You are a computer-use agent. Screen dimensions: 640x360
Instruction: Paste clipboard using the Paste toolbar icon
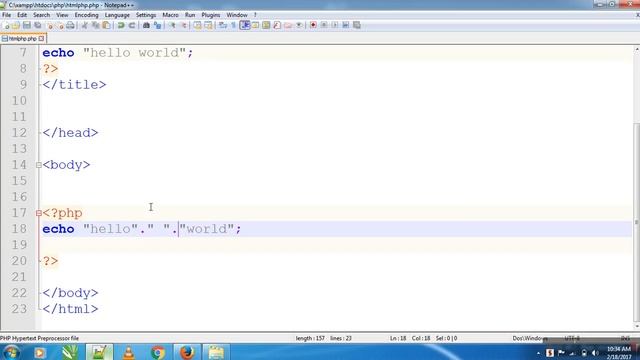pyautogui.click(x=106, y=25)
